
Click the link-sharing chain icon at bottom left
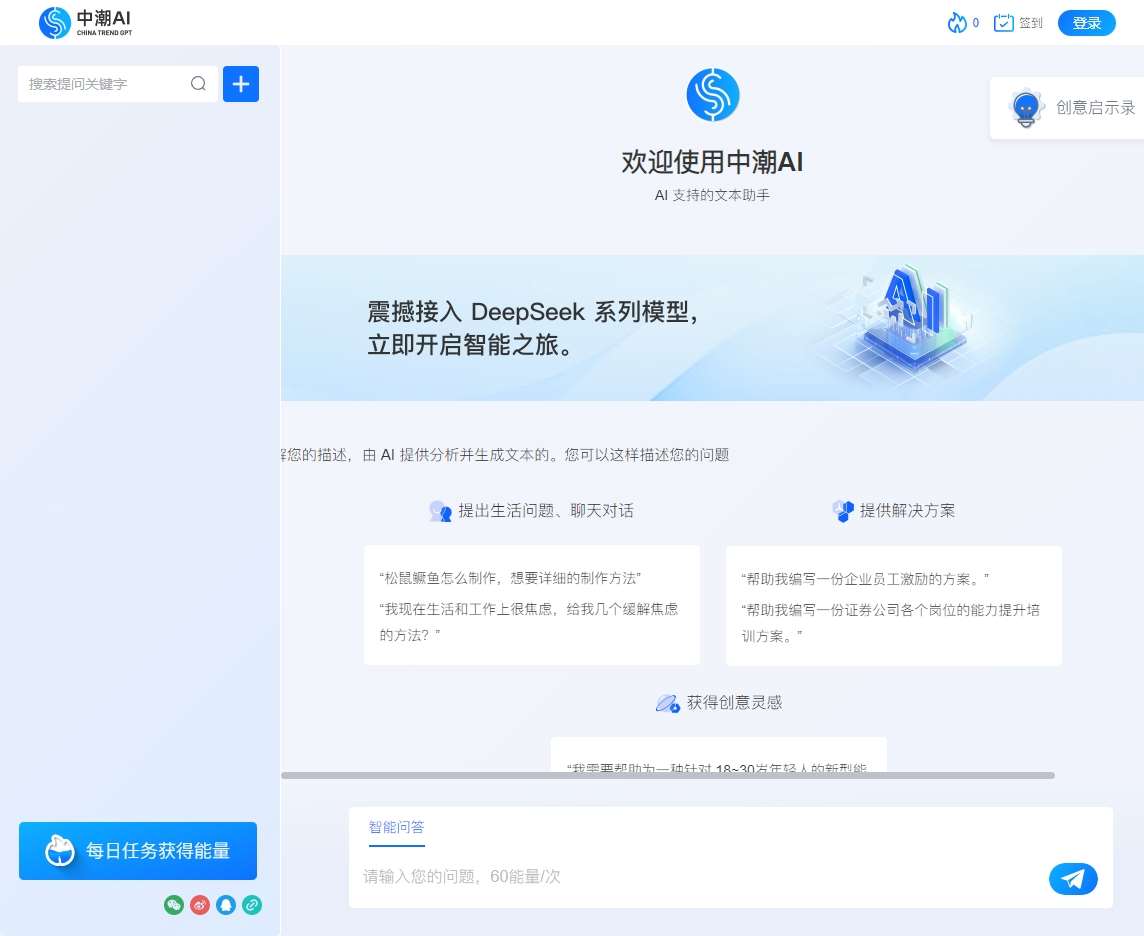point(252,905)
